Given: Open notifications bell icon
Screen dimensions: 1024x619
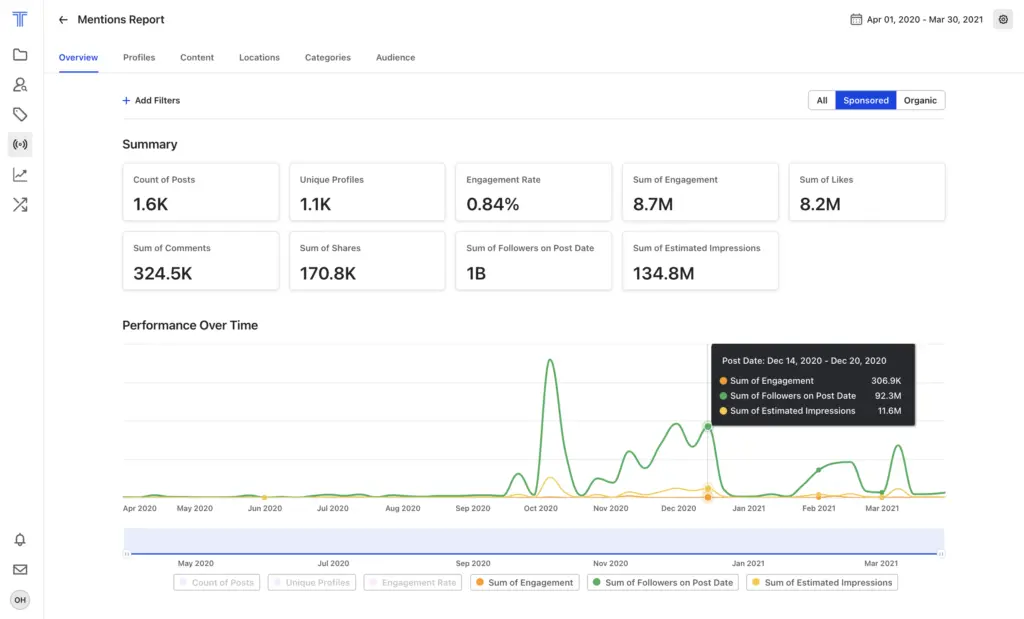Looking at the screenshot, I should pos(20,540).
